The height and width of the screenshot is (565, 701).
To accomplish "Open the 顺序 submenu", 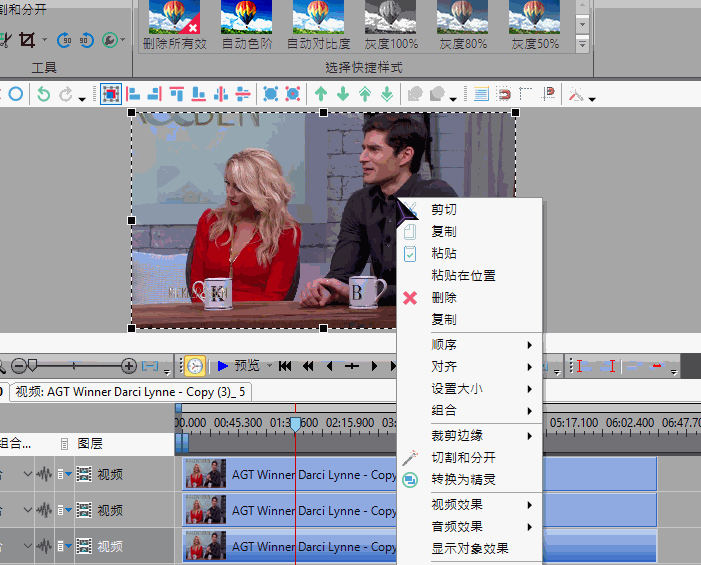I will tap(469, 345).
